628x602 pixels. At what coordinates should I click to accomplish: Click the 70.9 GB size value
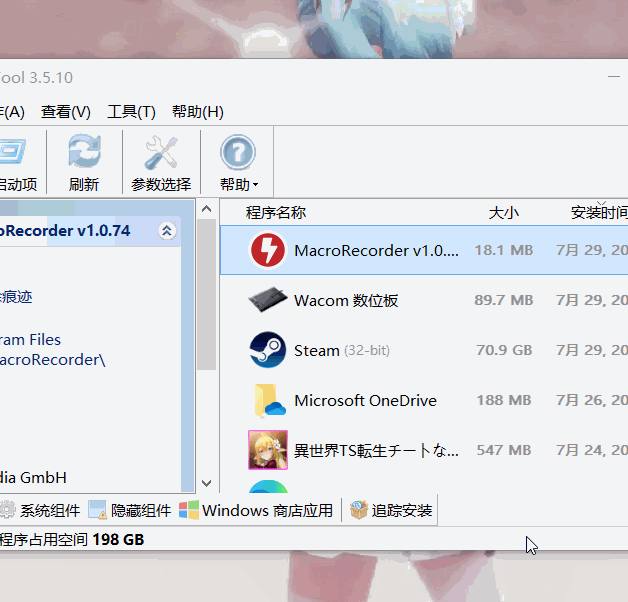[504, 350]
